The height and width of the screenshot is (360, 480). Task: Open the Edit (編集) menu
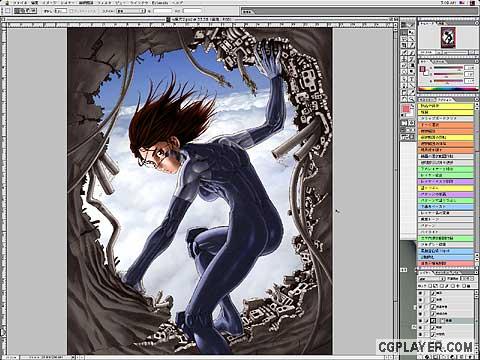35,3
